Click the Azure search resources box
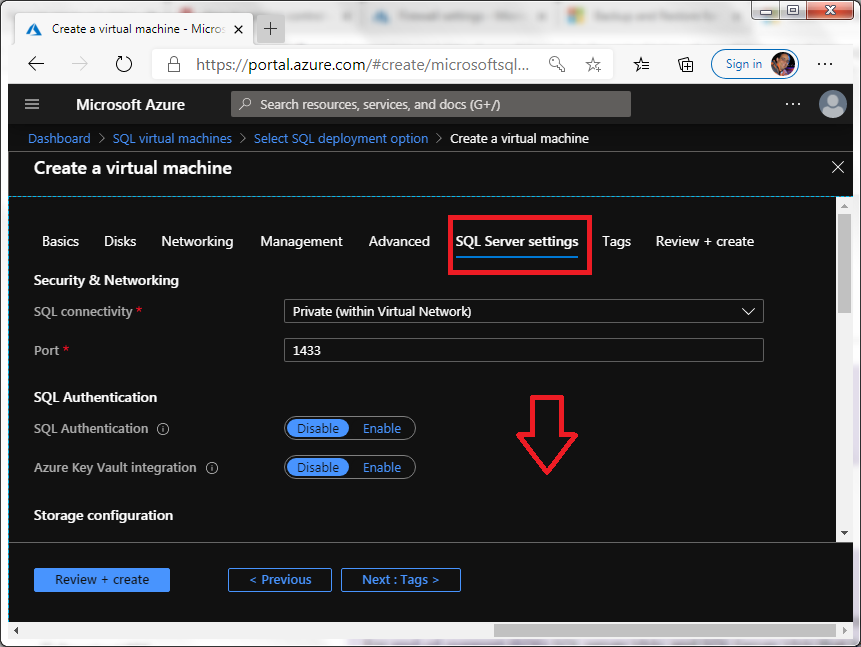The height and width of the screenshot is (647, 861). [x=430, y=104]
